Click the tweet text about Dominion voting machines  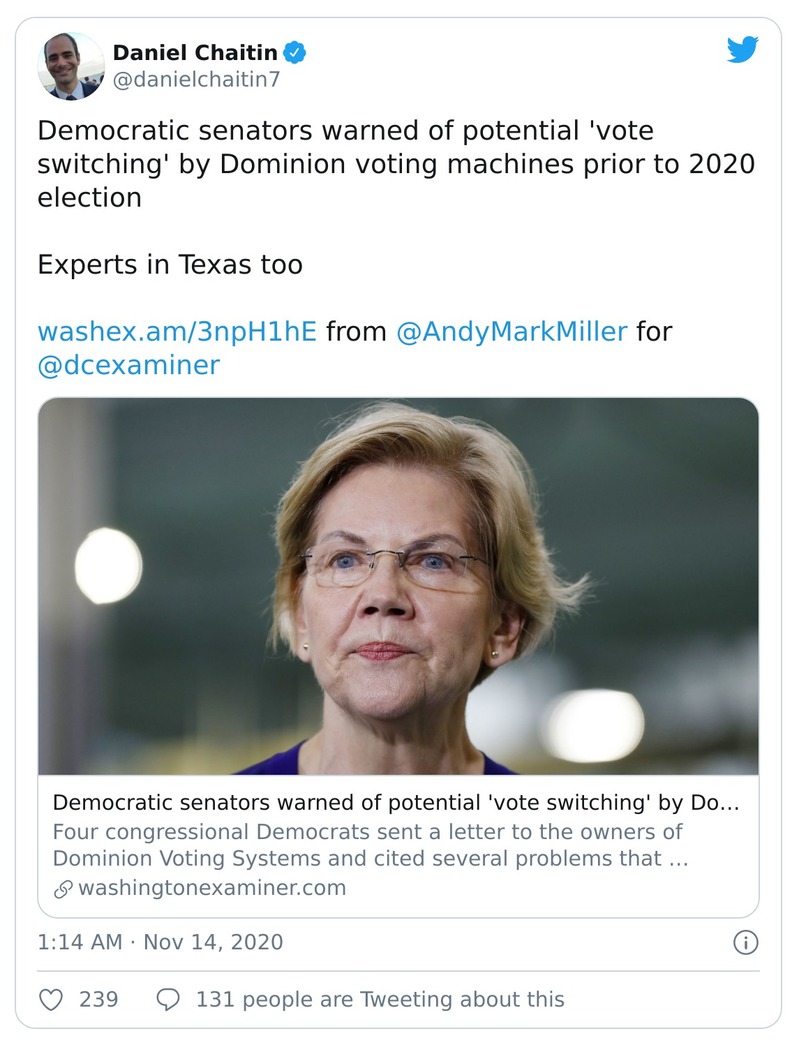(x=395, y=164)
